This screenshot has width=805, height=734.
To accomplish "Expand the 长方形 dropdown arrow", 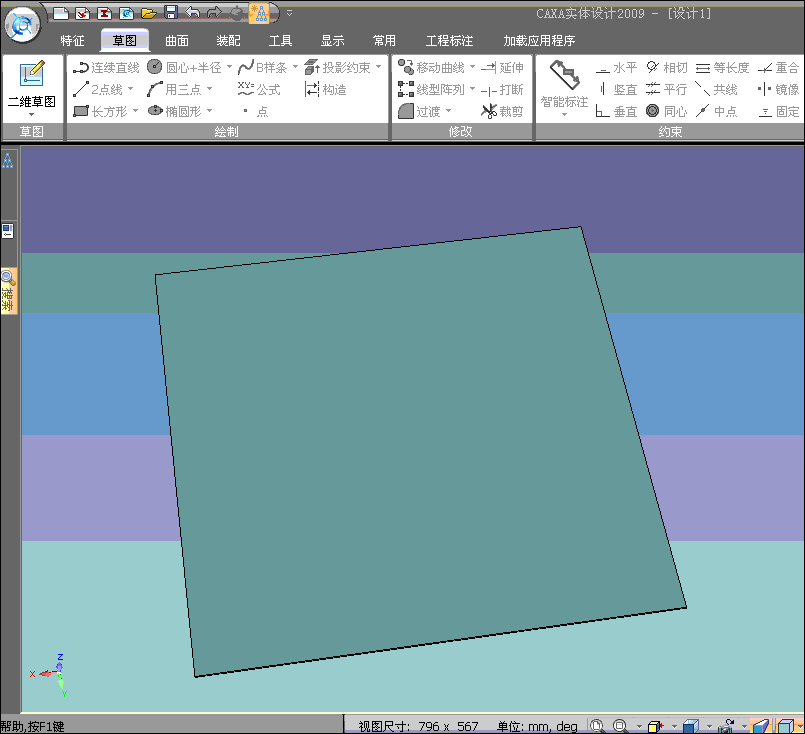I will (136, 110).
